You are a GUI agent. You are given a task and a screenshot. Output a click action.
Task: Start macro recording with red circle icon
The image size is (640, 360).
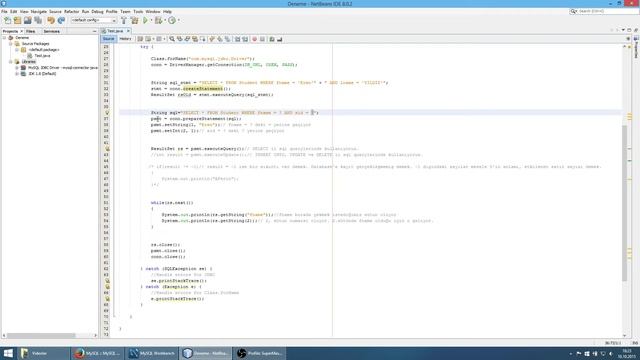[x=254, y=39]
